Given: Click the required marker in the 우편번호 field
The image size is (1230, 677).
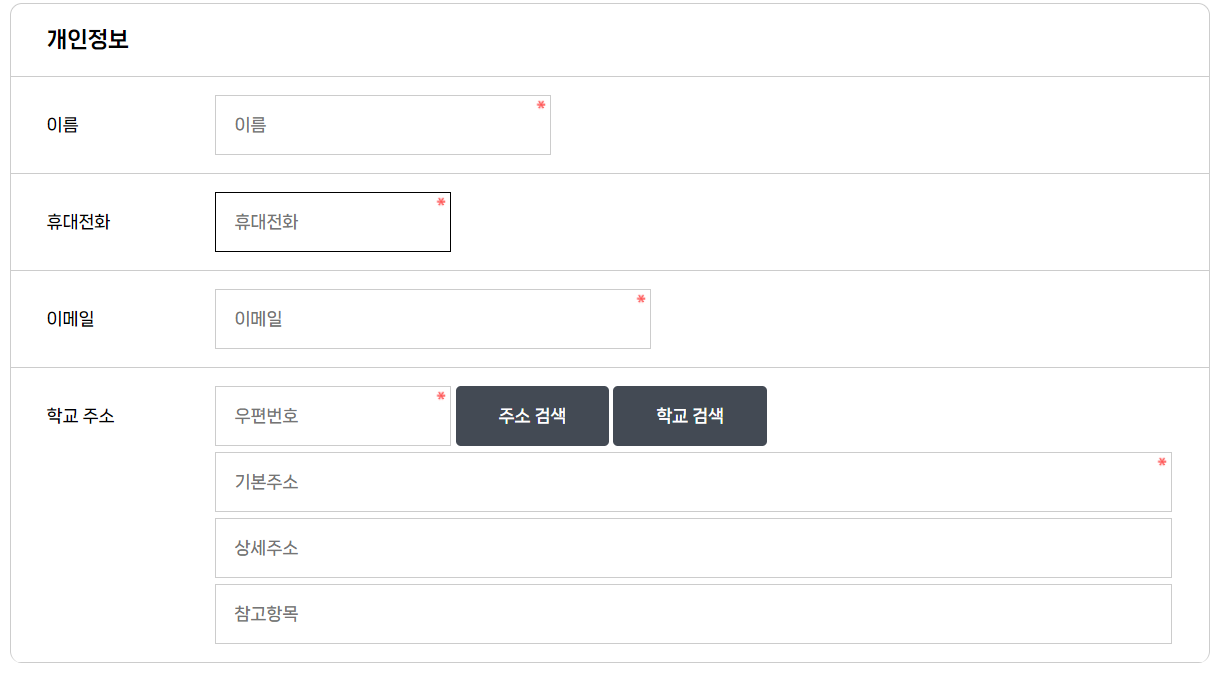Looking at the screenshot, I should pyautogui.click(x=439, y=396).
